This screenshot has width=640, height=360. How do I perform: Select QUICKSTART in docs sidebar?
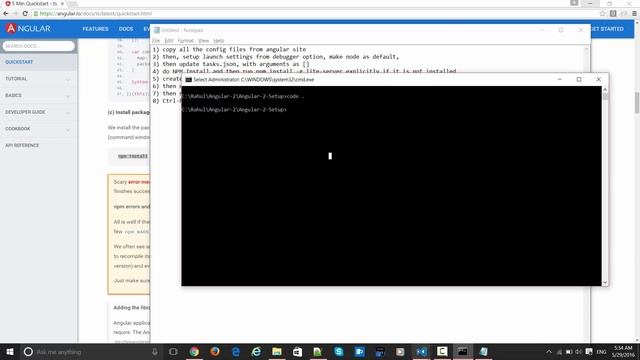tap(19, 62)
